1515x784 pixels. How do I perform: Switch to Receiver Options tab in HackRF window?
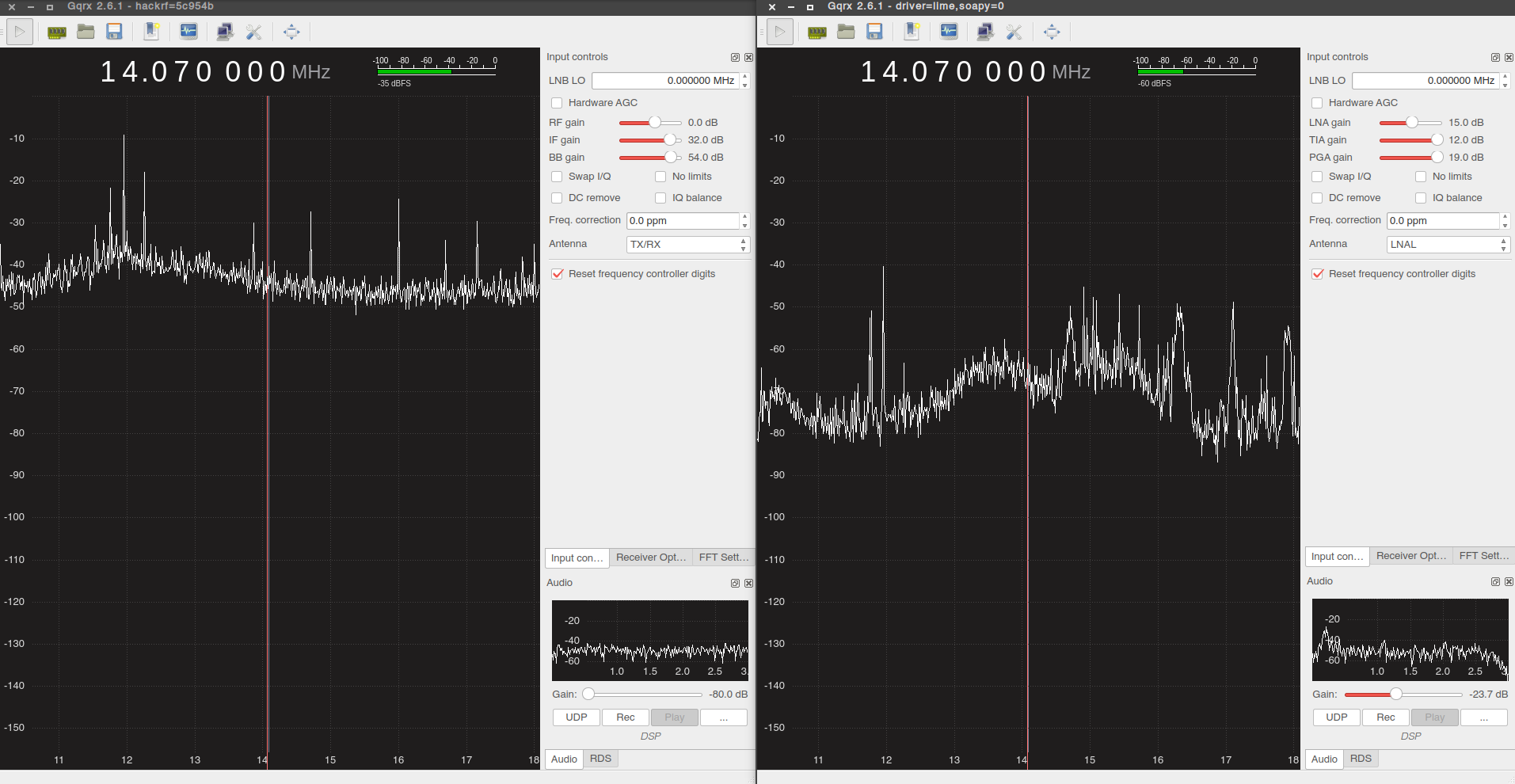click(650, 558)
